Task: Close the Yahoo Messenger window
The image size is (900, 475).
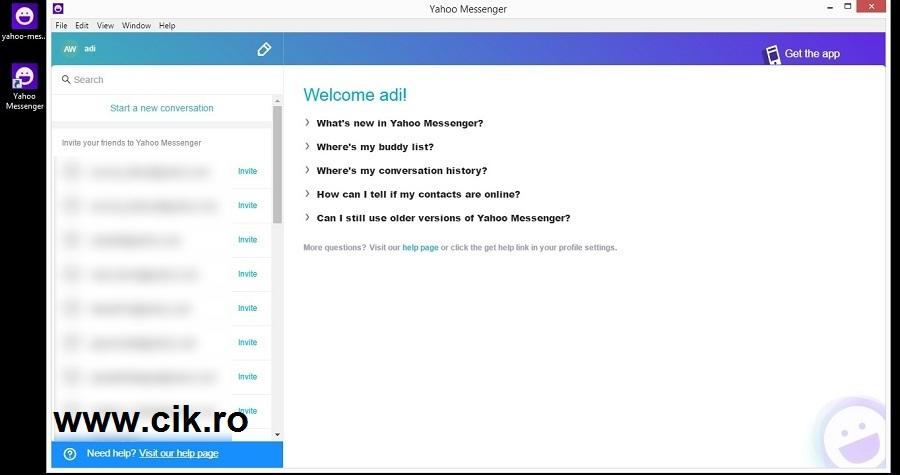Action: pyautogui.click(x=871, y=6)
